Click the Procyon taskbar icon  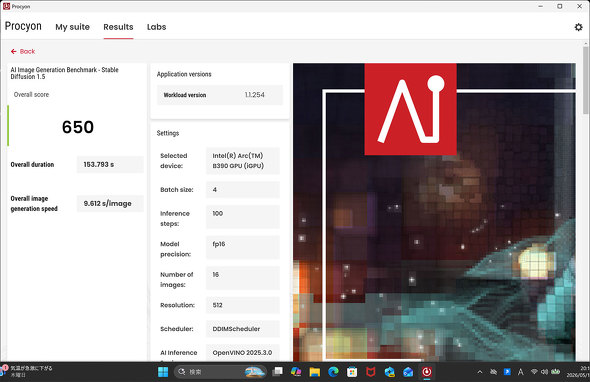tap(427, 372)
